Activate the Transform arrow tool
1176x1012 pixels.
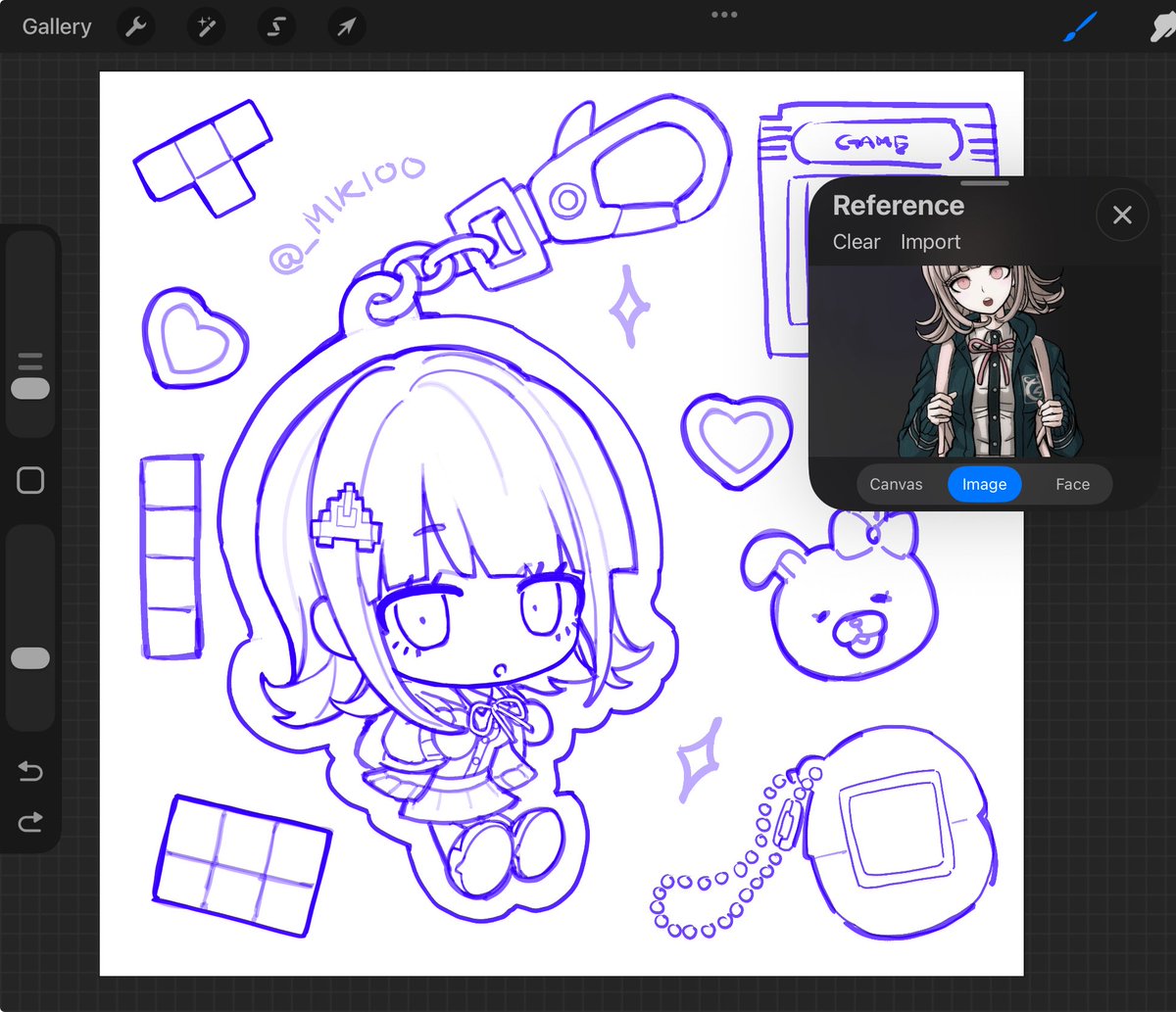point(346,27)
